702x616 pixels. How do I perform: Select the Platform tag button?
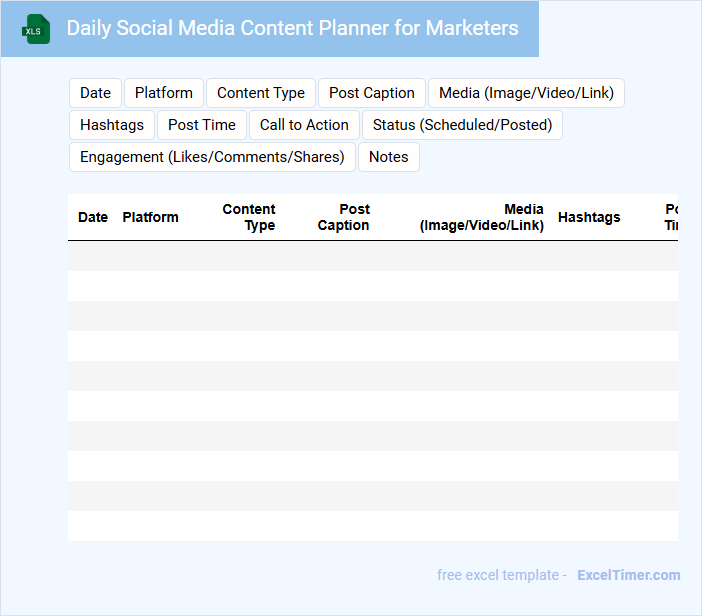164,93
